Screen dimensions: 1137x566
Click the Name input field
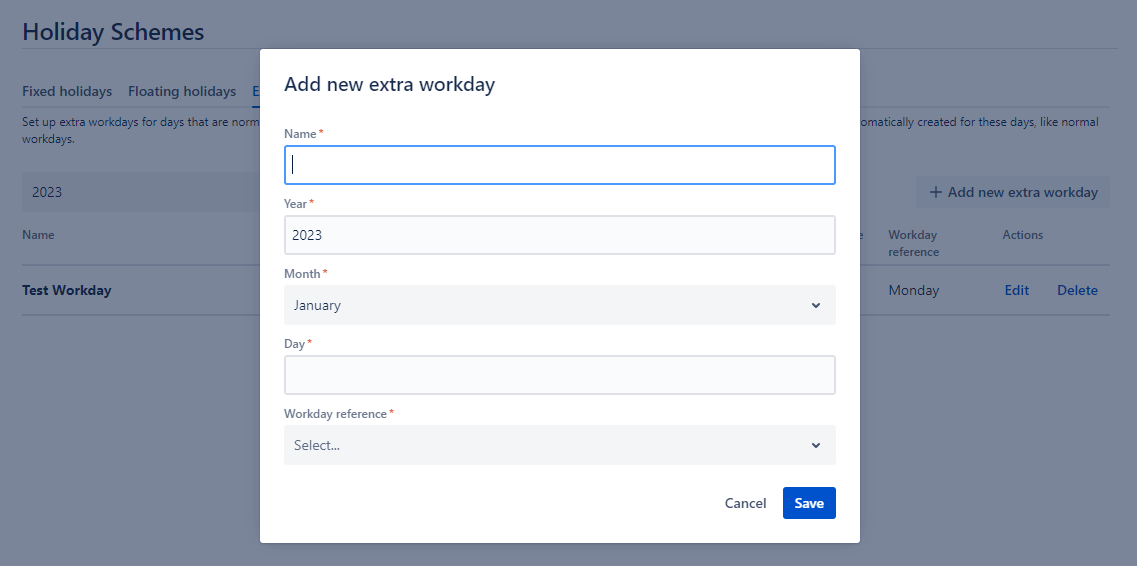point(559,165)
